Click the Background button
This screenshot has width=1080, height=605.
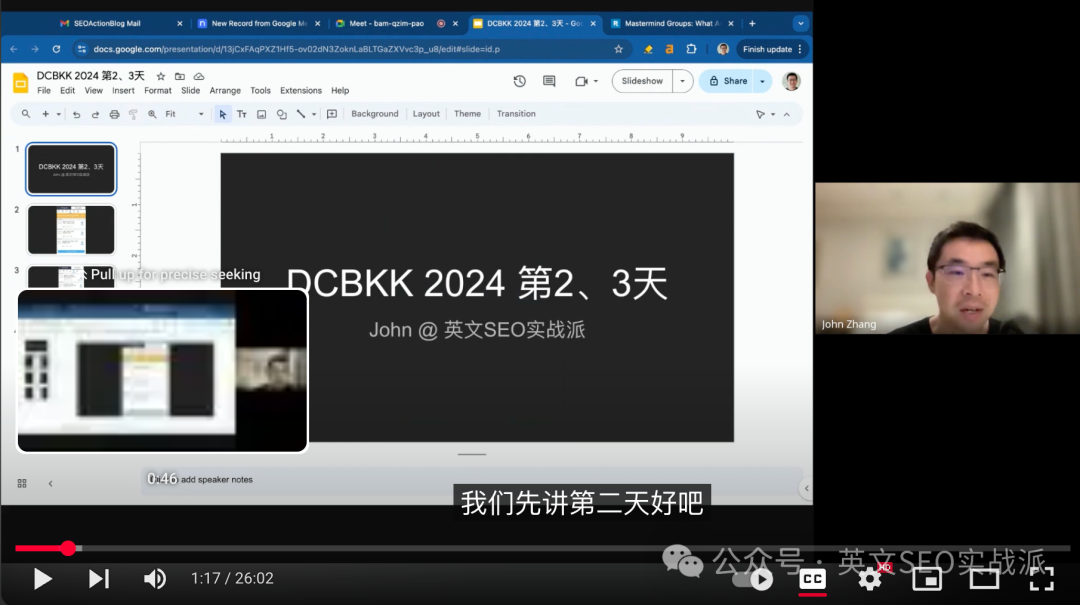point(375,114)
